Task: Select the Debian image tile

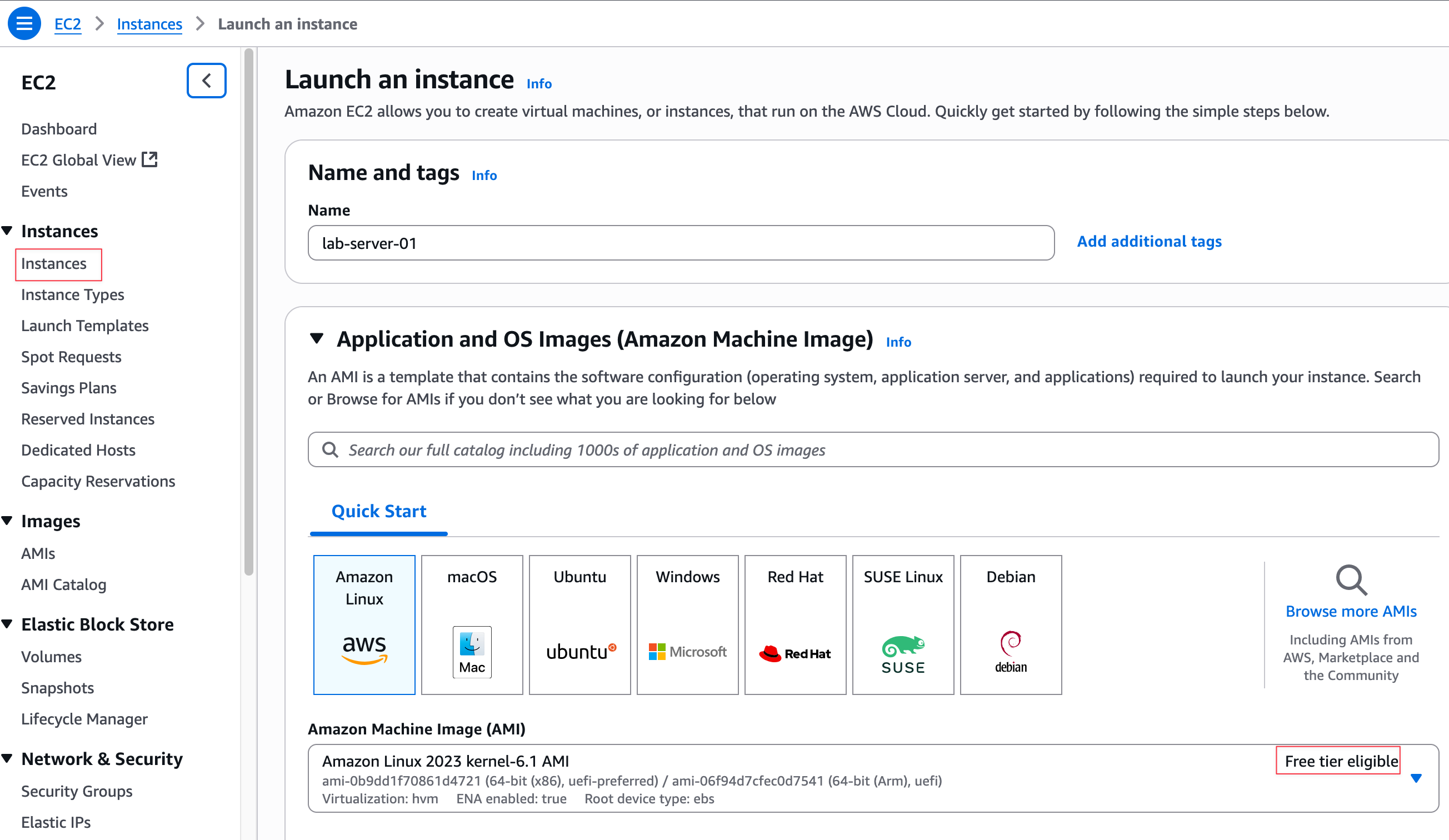Action: 1010,624
